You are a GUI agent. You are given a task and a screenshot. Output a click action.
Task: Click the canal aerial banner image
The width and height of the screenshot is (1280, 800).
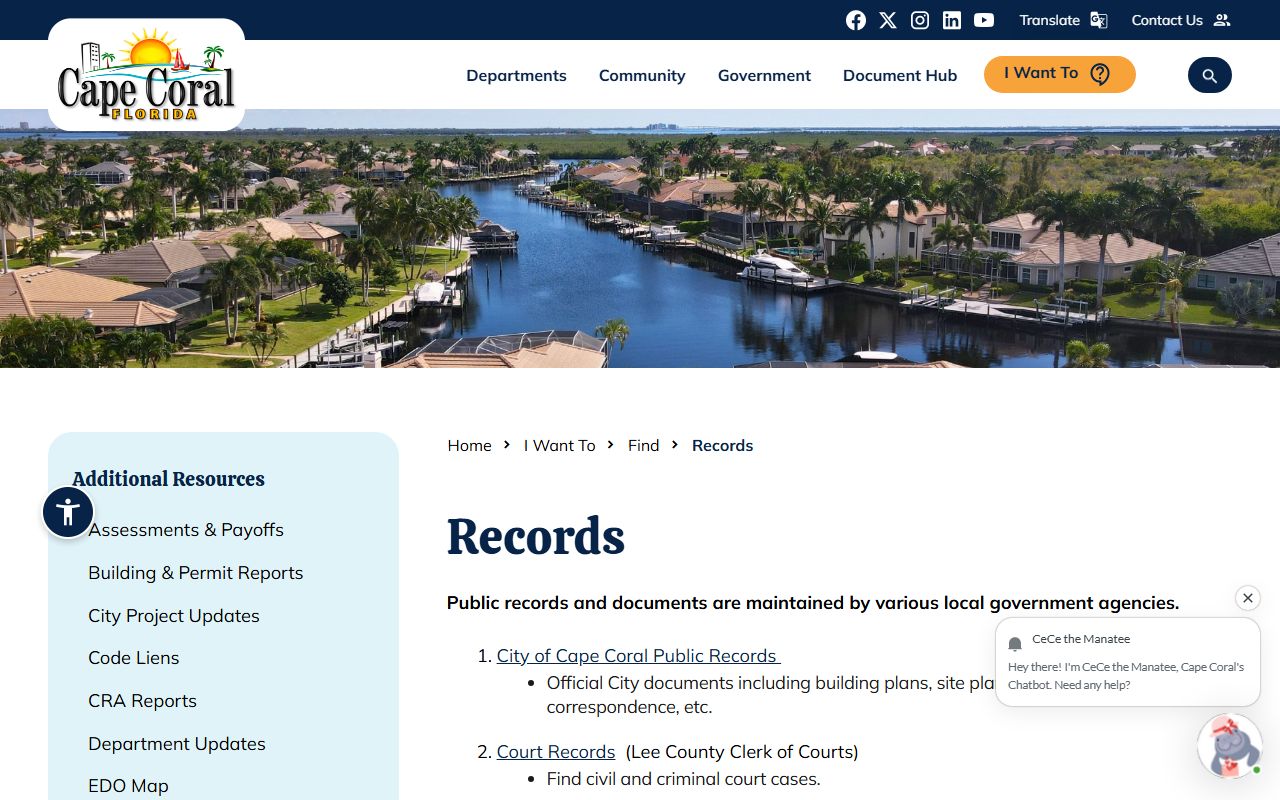click(x=640, y=238)
